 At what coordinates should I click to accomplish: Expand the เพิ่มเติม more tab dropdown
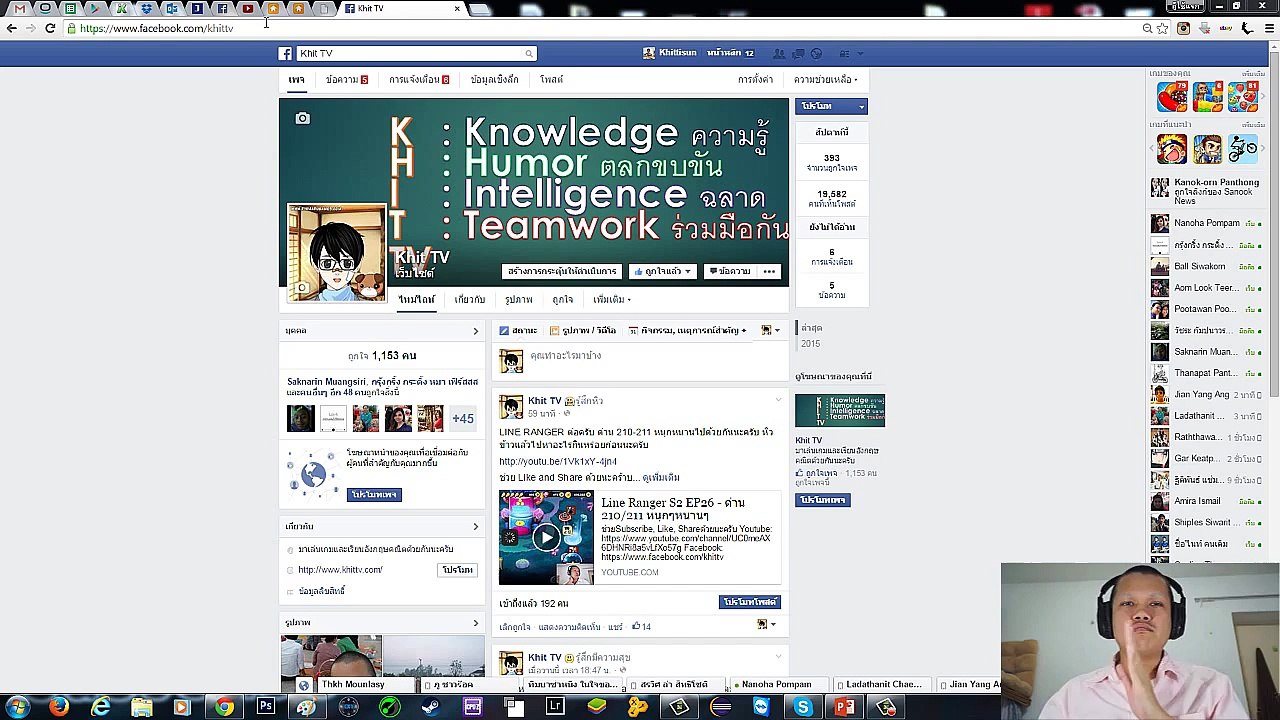(612, 299)
